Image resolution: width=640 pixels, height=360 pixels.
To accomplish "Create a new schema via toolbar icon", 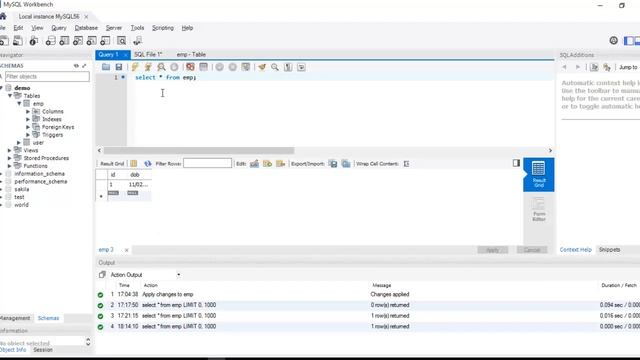I will (51, 40).
